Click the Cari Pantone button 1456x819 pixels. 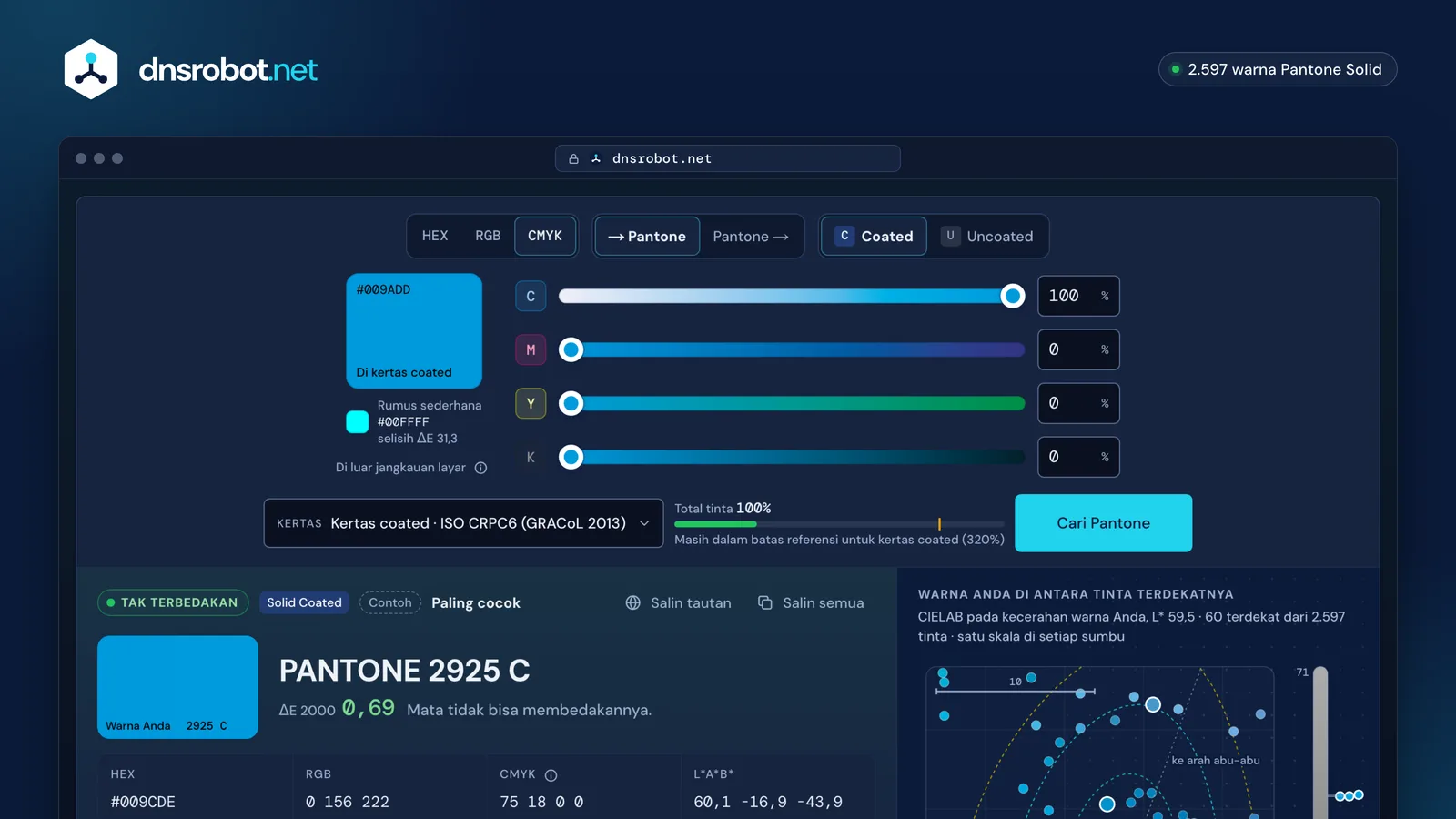pos(1103,523)
